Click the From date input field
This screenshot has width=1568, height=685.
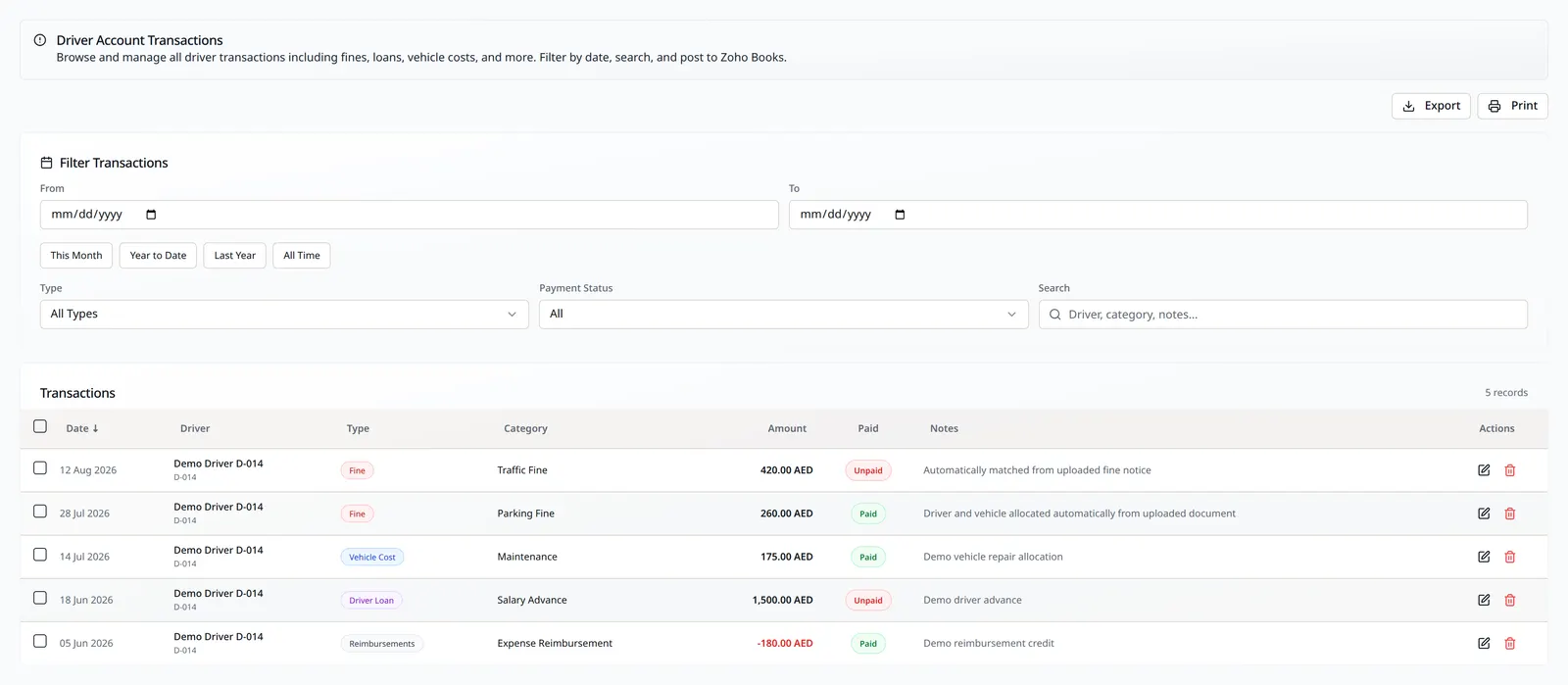[409, 215]
